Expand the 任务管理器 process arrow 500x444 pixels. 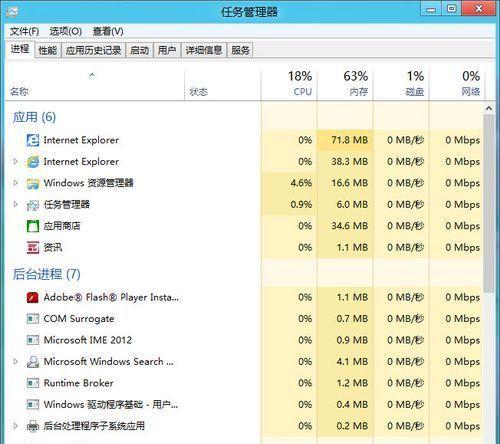click(x=15, y=204)
